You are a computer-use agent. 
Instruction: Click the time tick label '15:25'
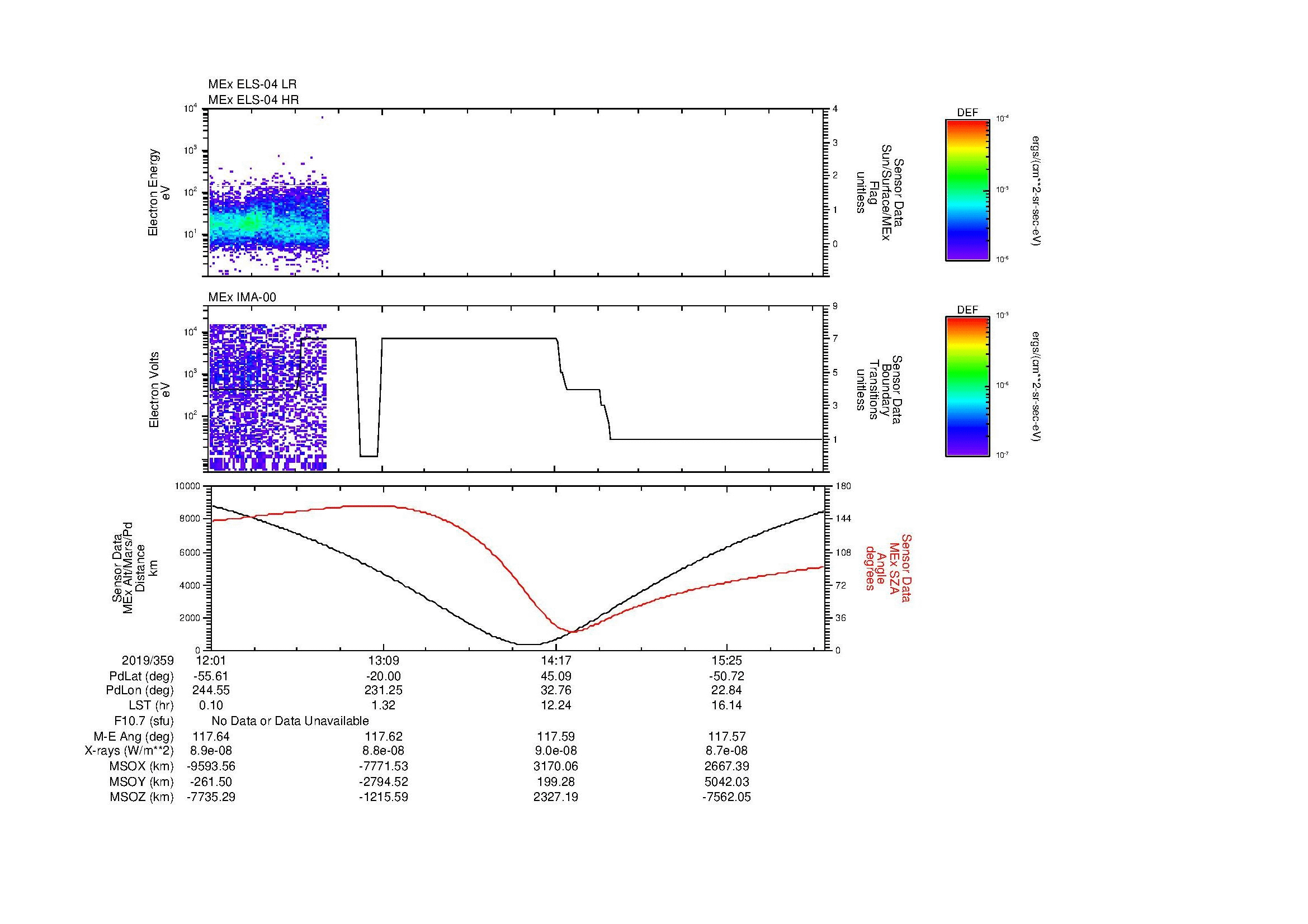(727, 661)
